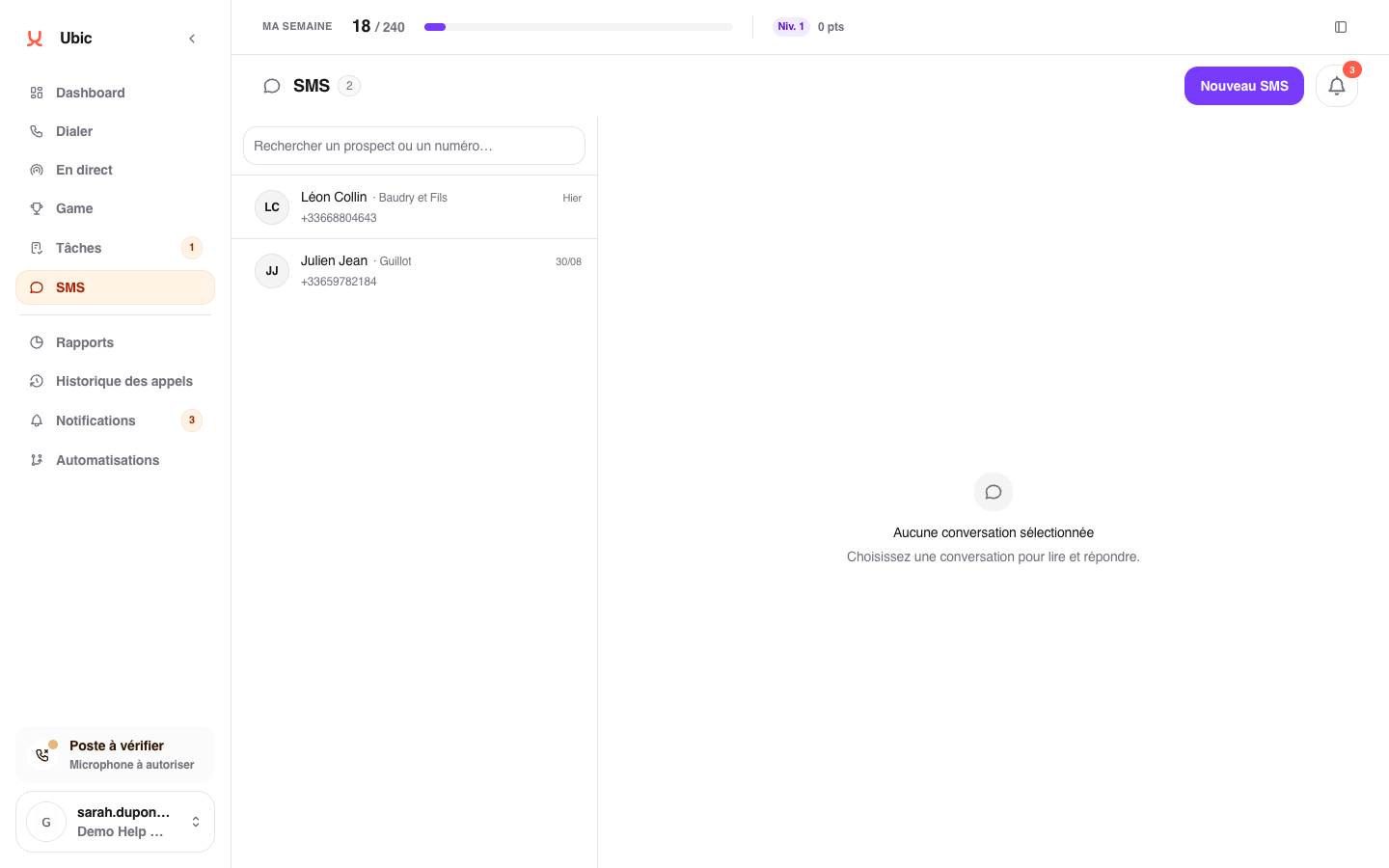Expand the sarah.dupon account switcher
The height and width of the screenshot is (868, 1389).
(115, 822)
